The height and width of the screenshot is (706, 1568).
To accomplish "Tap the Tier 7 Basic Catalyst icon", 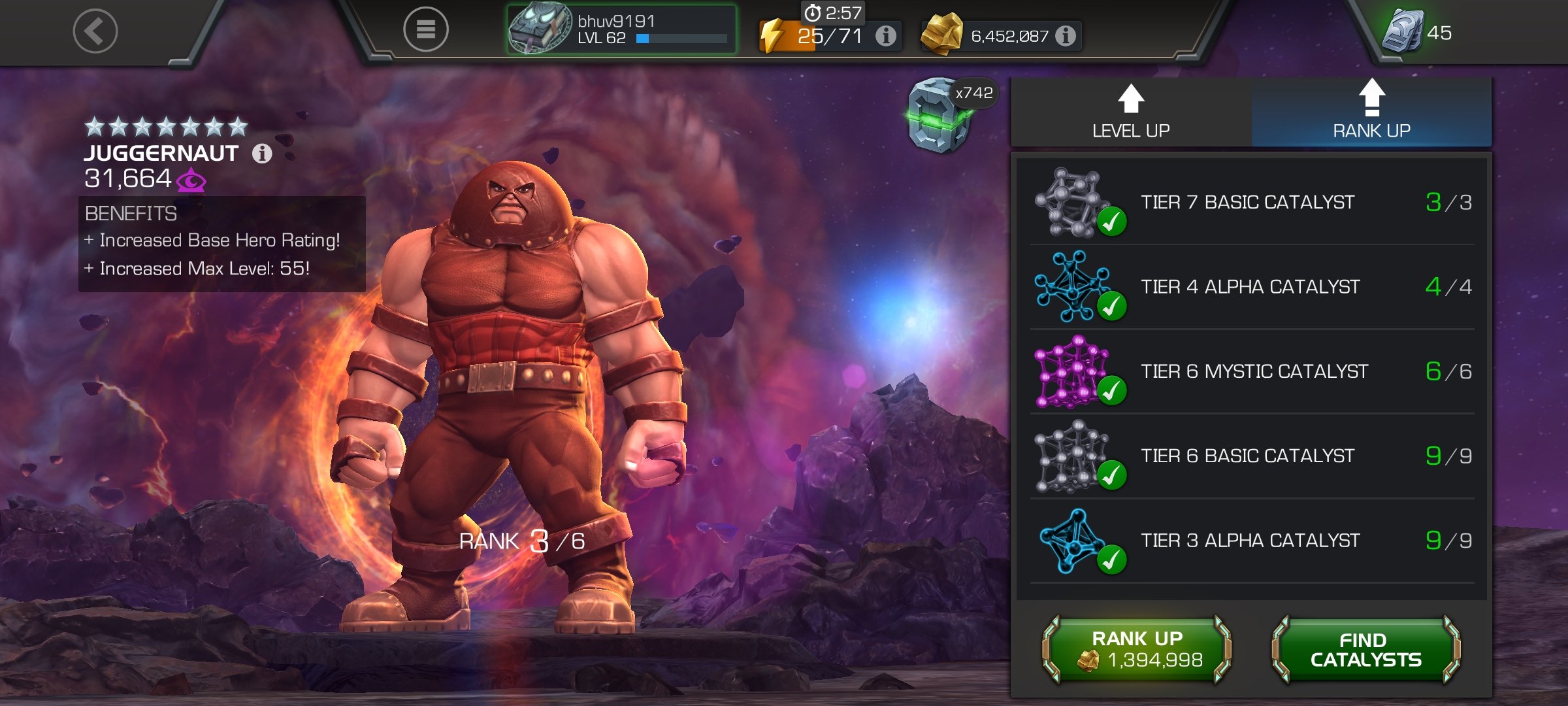I will pos(1079,202).
